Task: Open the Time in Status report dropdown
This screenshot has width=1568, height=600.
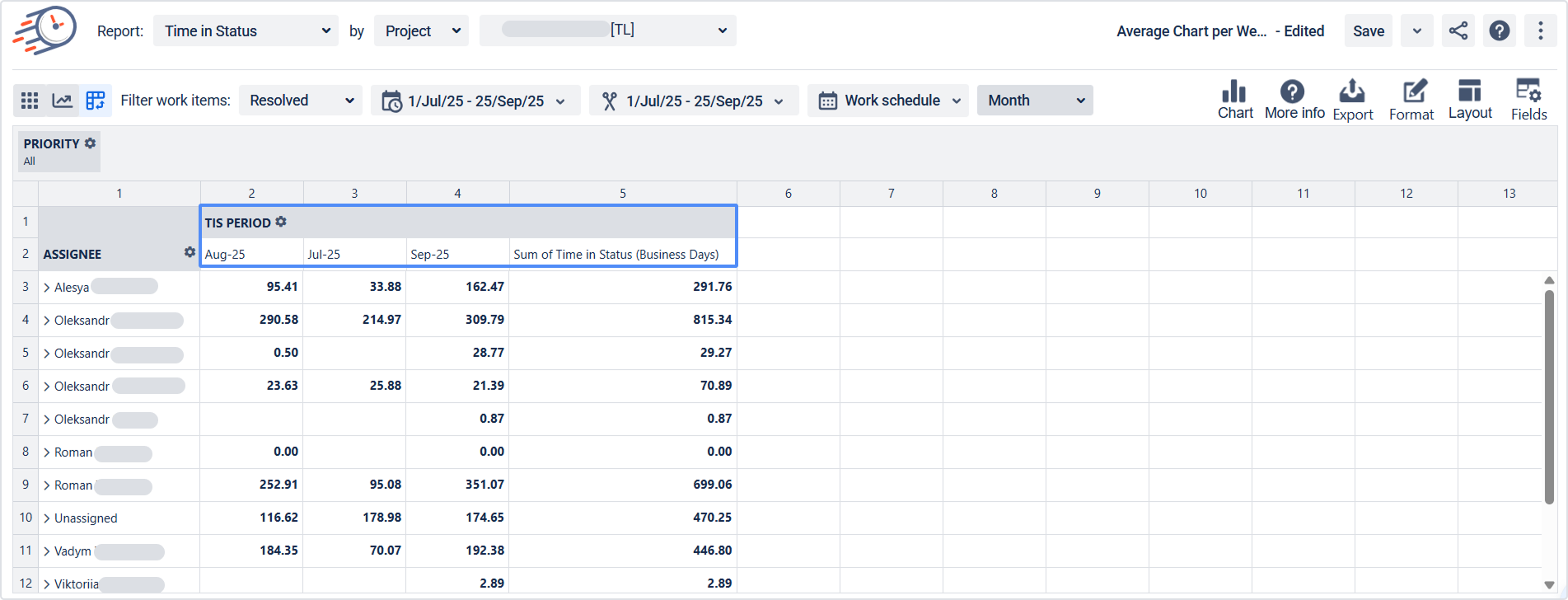Action: point(246,31)
